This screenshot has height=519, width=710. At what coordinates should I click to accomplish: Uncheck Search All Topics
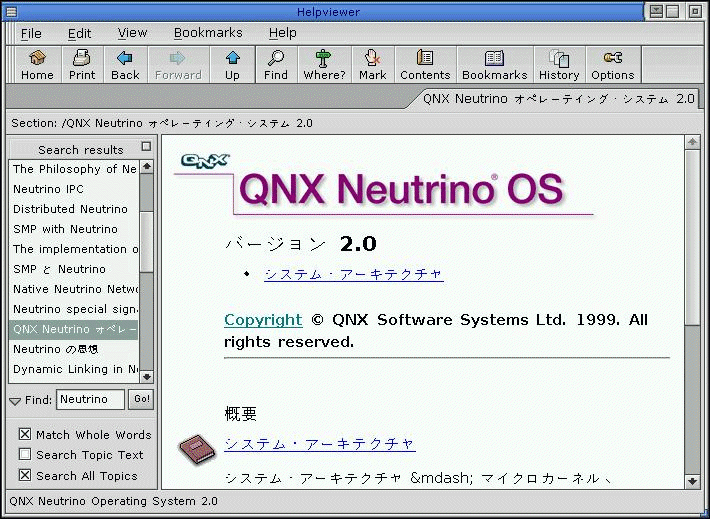click(25, 475)
